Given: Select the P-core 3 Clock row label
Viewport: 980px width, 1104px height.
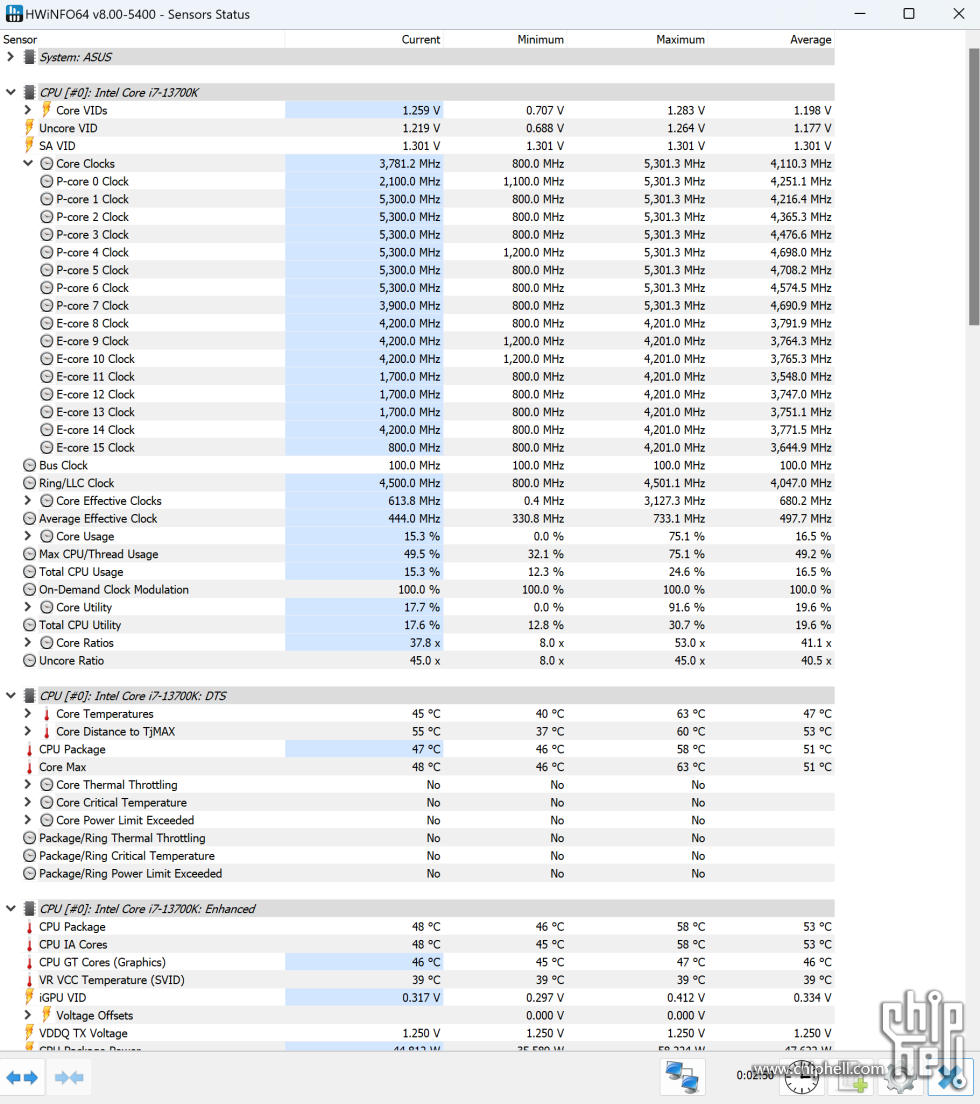Looking at the screenshot, I should (x=92, y=234).
